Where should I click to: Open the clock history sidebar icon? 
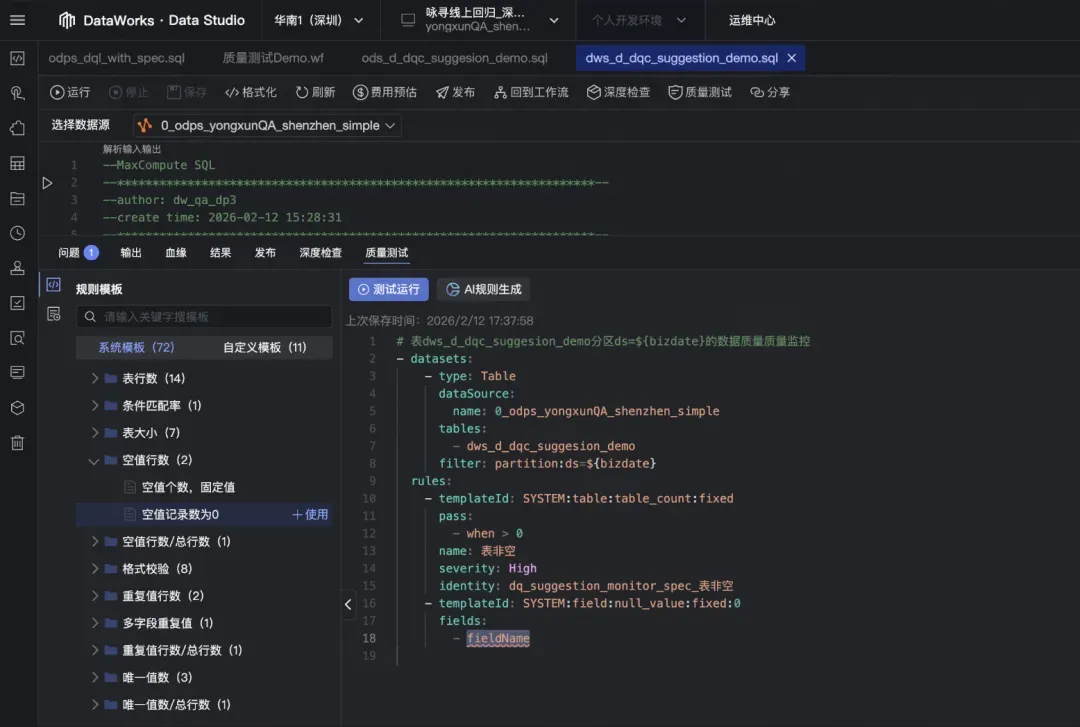(17, 233)
